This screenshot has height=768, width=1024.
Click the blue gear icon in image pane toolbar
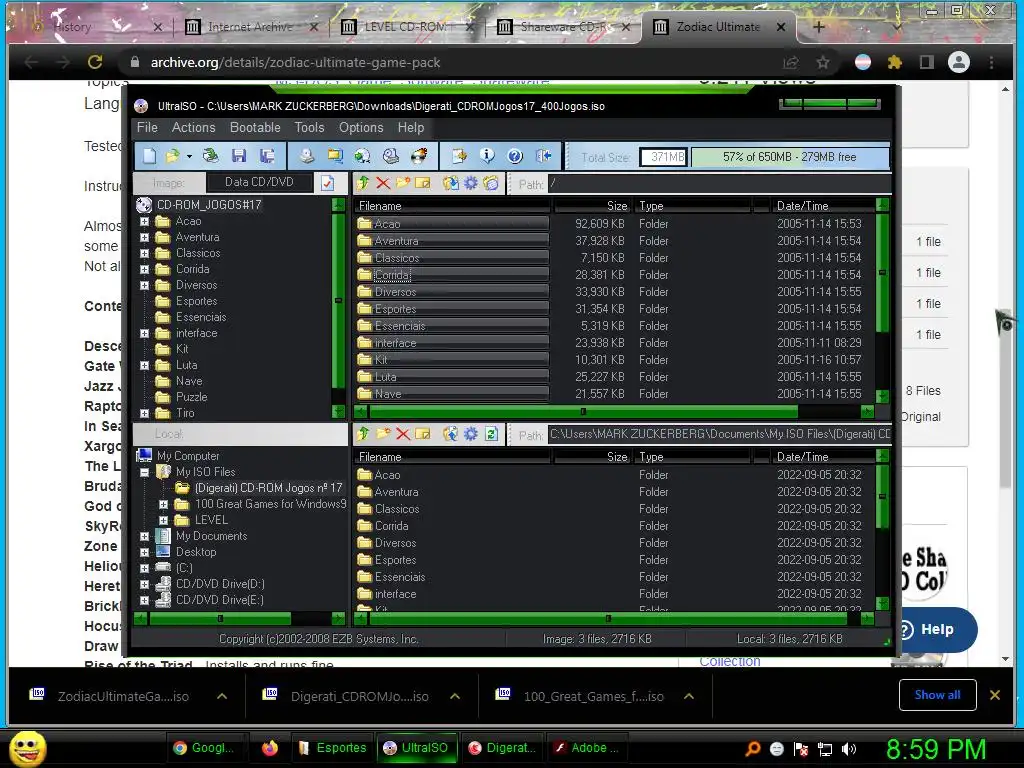pos(471,184)
